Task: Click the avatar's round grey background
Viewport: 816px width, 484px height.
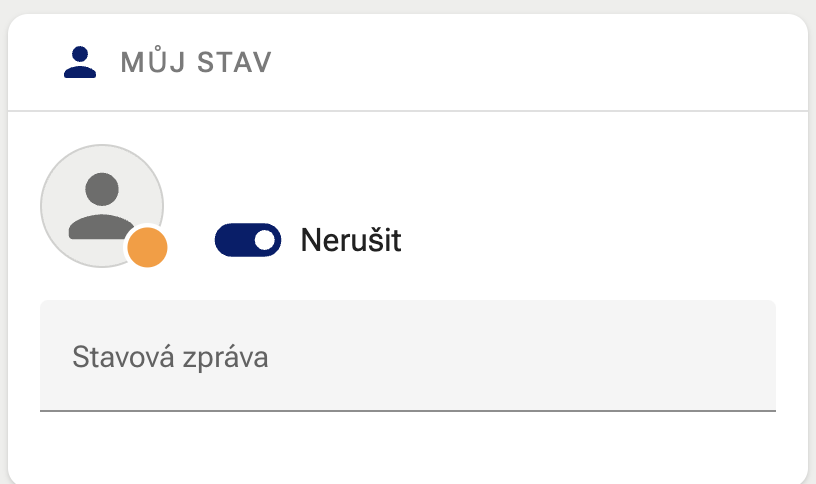Action: 62,180
